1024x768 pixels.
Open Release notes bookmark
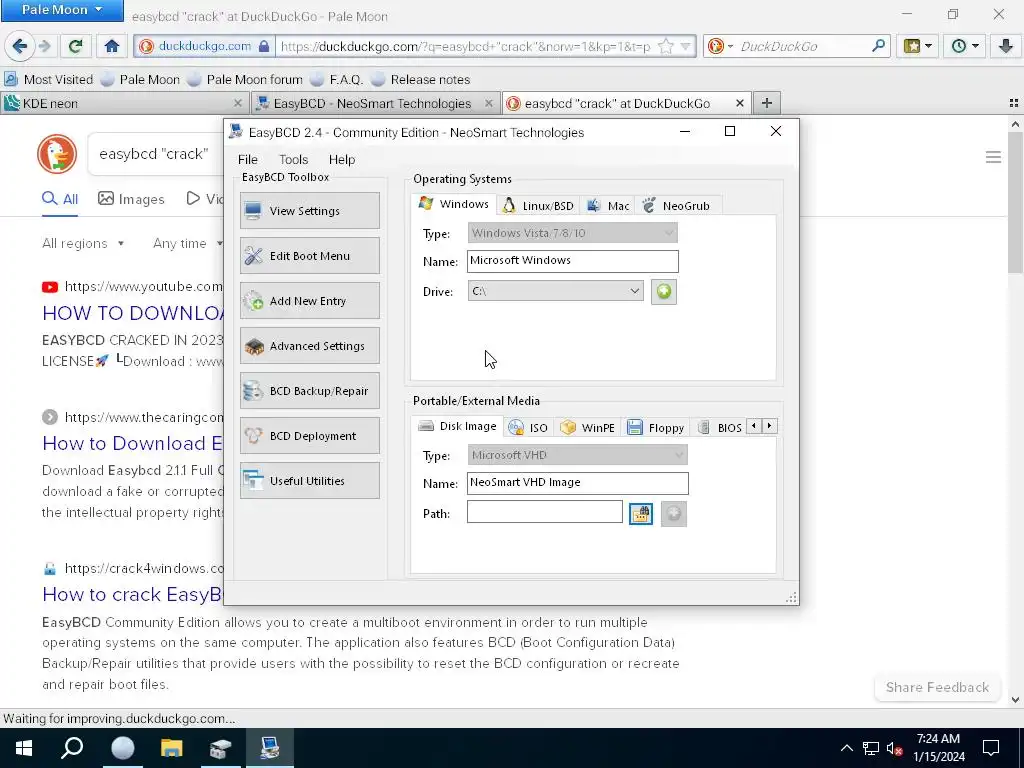(421, 80)
